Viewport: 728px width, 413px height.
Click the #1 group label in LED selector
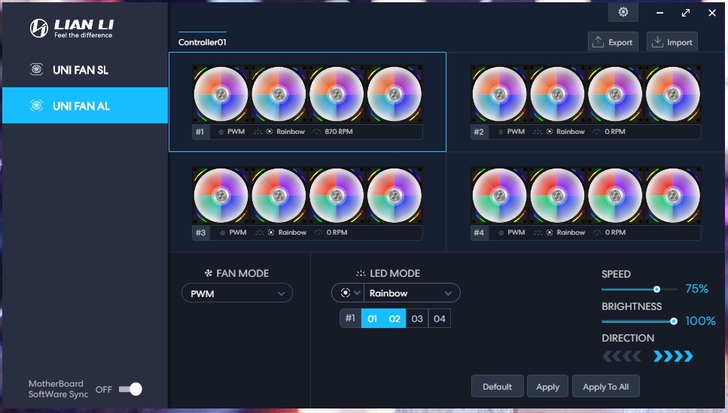point(350,318)
